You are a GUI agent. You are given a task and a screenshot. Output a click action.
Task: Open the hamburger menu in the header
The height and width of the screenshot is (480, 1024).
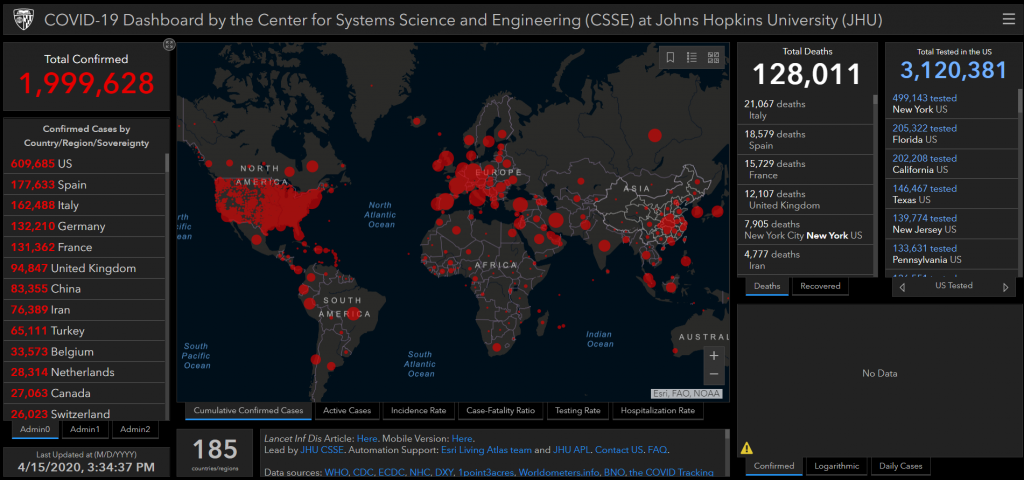click(1008, 20)
